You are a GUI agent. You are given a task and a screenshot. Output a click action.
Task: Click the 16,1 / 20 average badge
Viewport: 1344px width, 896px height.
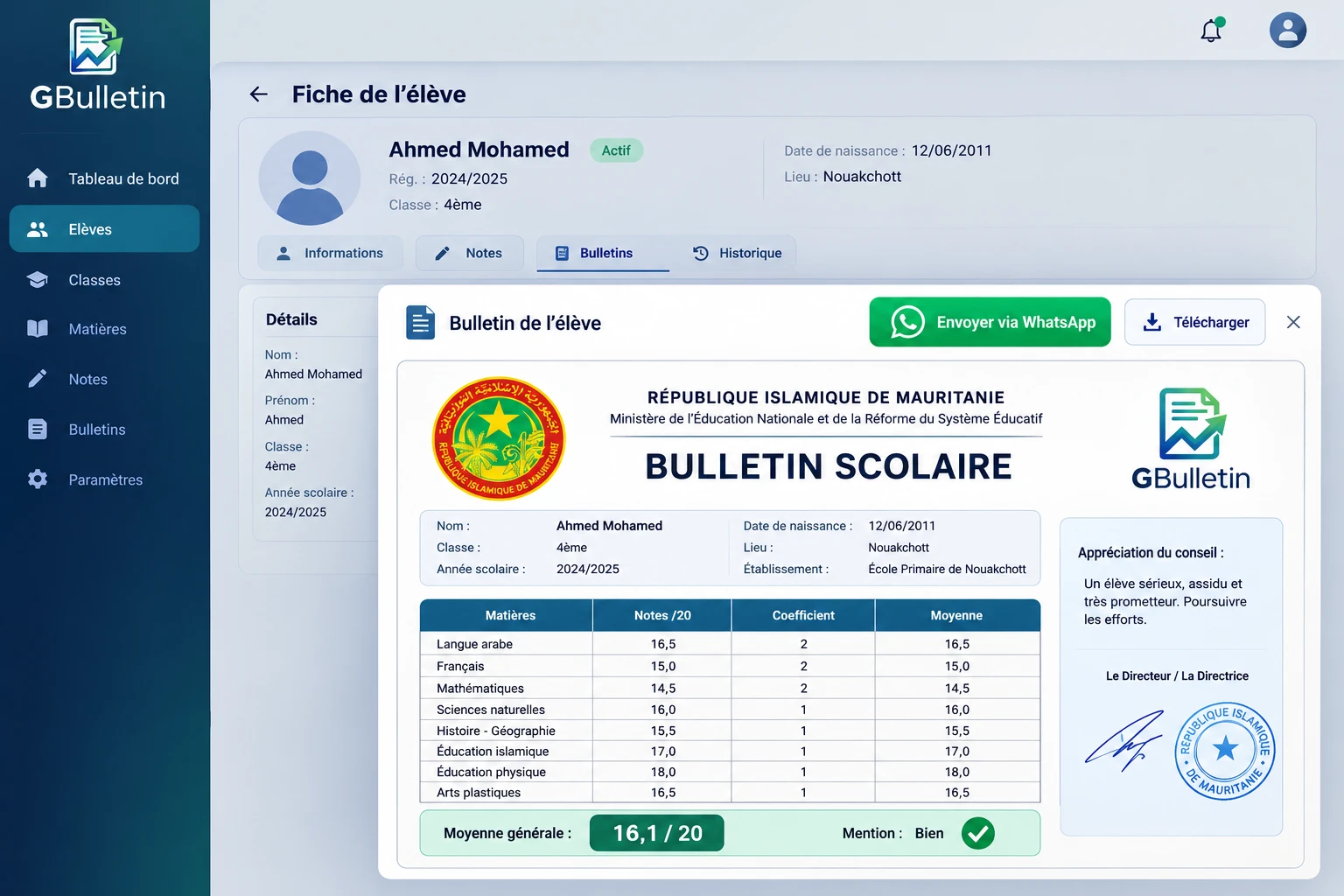tap(657, 833)
